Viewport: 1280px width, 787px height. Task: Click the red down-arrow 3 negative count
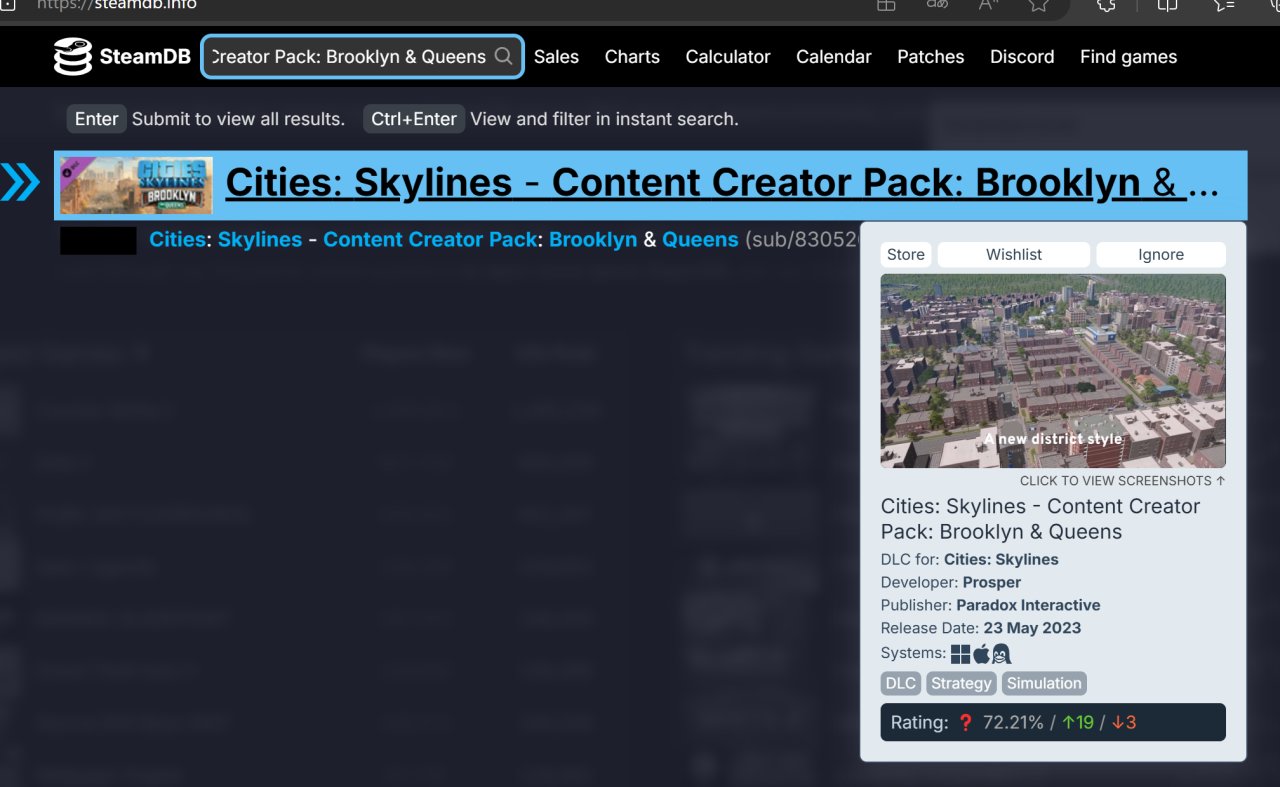point(1124,722)
